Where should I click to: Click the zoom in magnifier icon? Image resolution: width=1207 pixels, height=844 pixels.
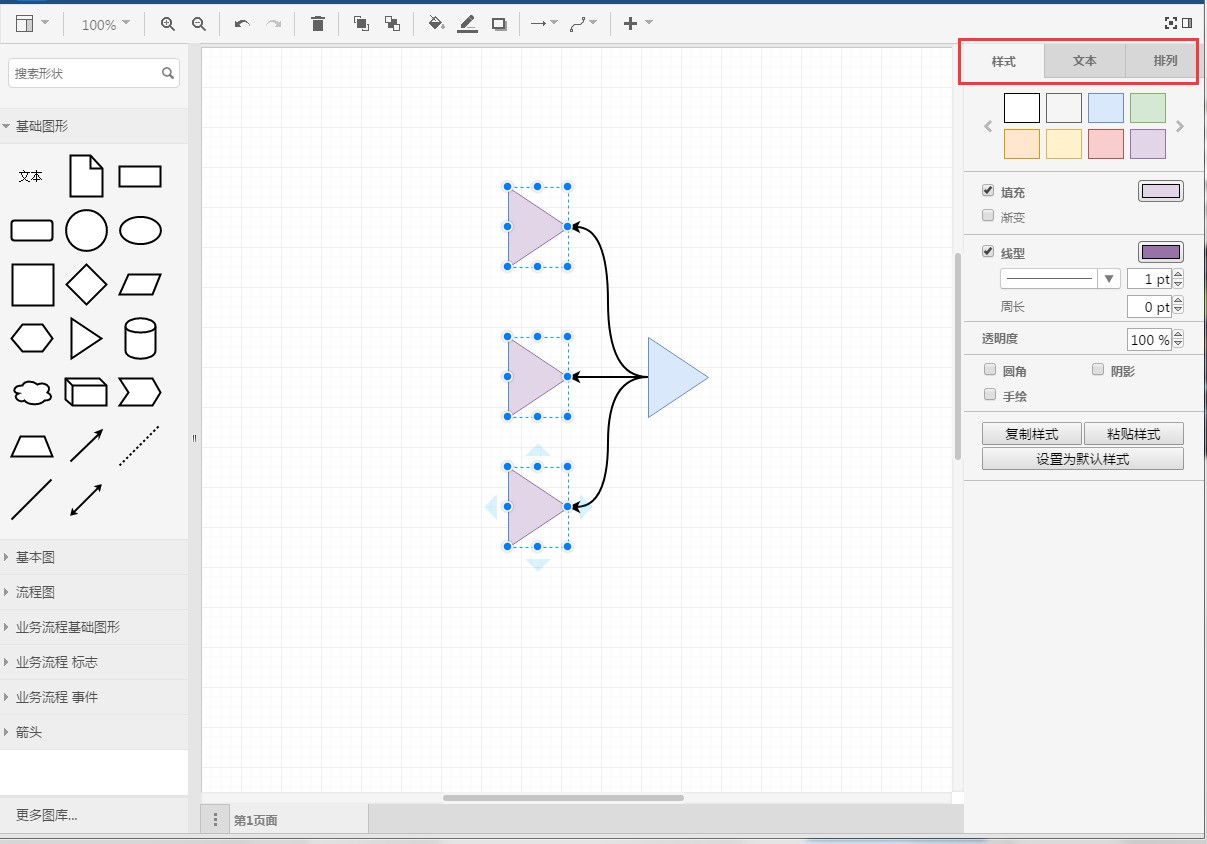pos(168,24)
